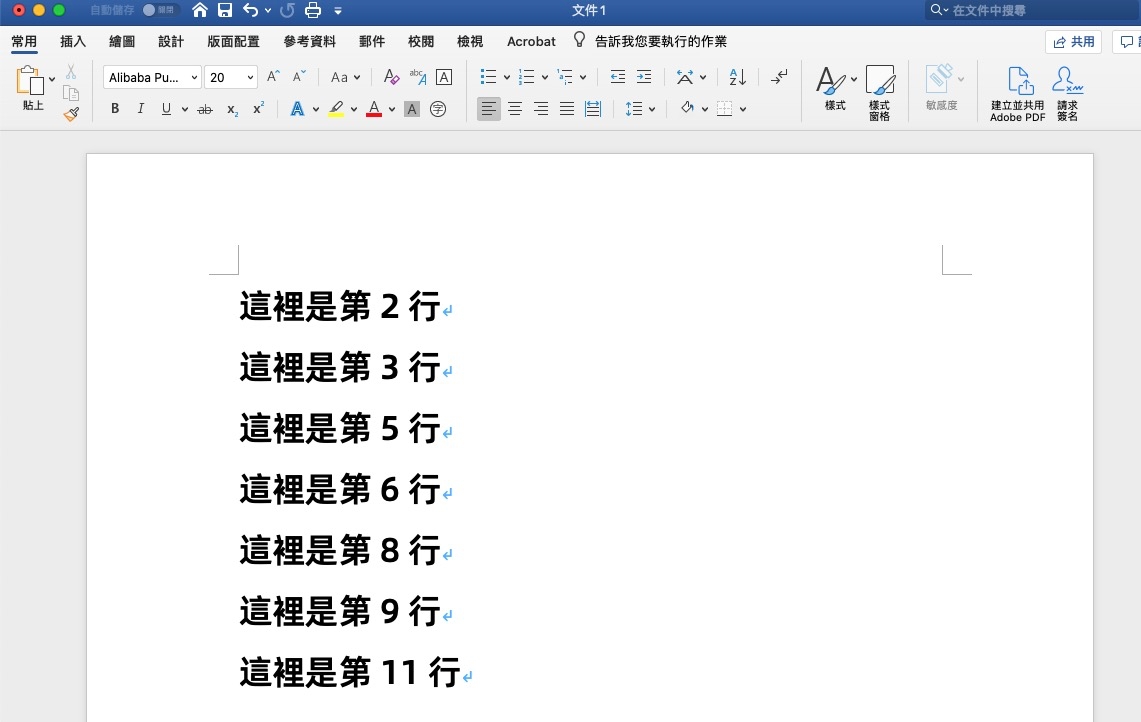This screenshot has width=1141, height=722.
Task: Open the Change Case Aa dropdown
Action: [345, 77]
